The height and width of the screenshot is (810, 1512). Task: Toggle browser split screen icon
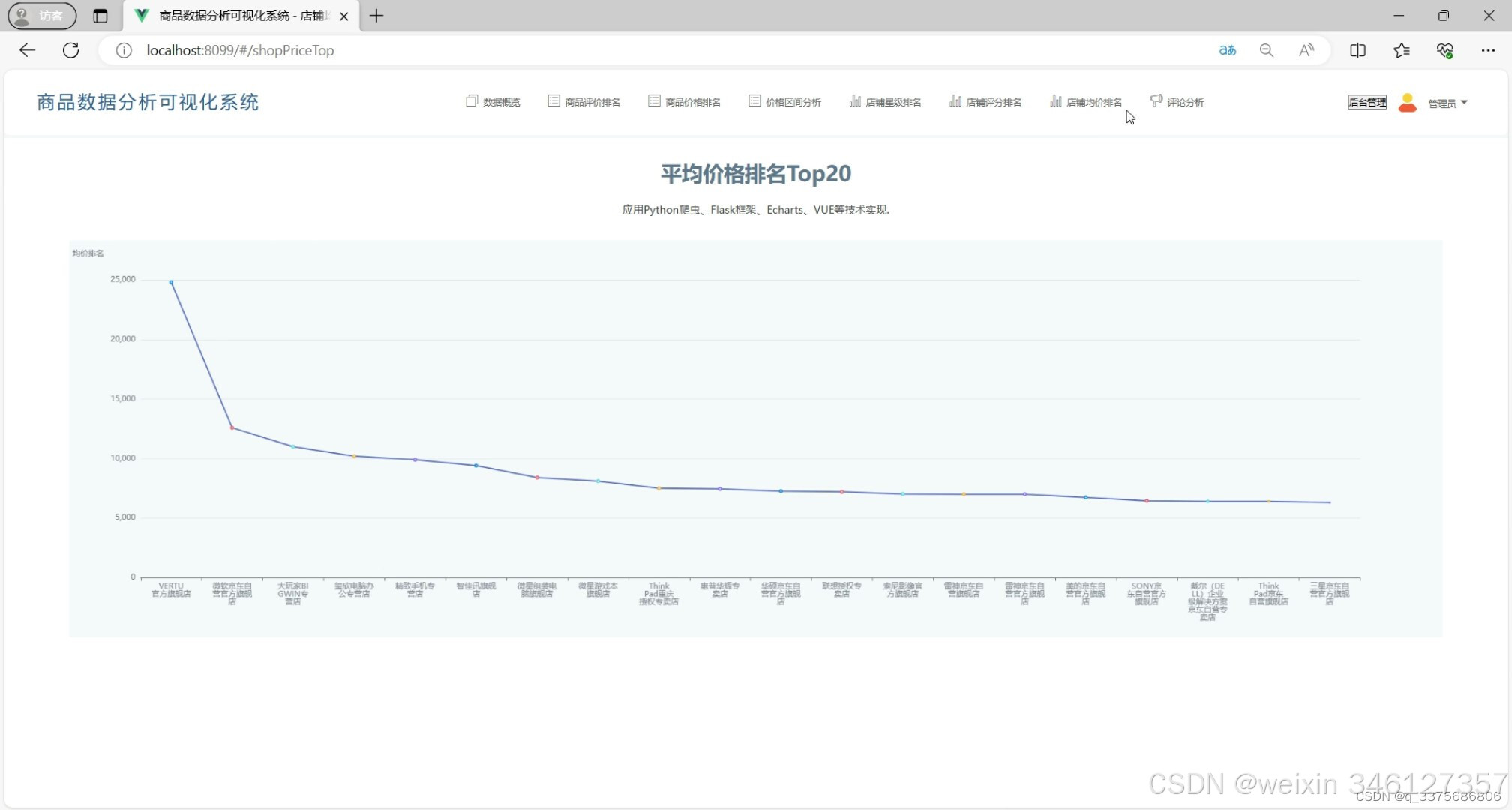click(1357, 50)
